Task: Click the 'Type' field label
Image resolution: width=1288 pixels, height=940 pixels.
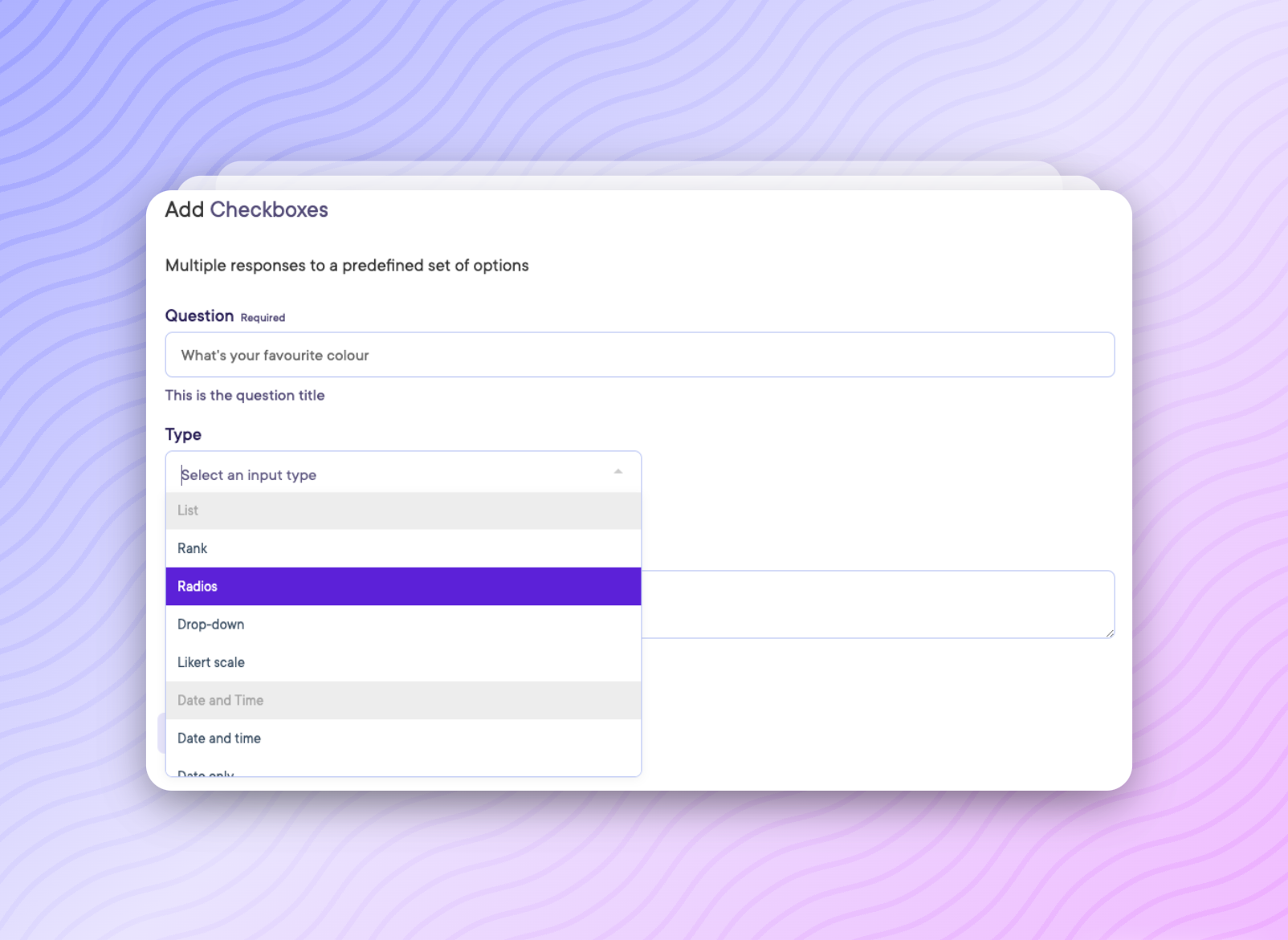Action: click(x=183, y=434)
